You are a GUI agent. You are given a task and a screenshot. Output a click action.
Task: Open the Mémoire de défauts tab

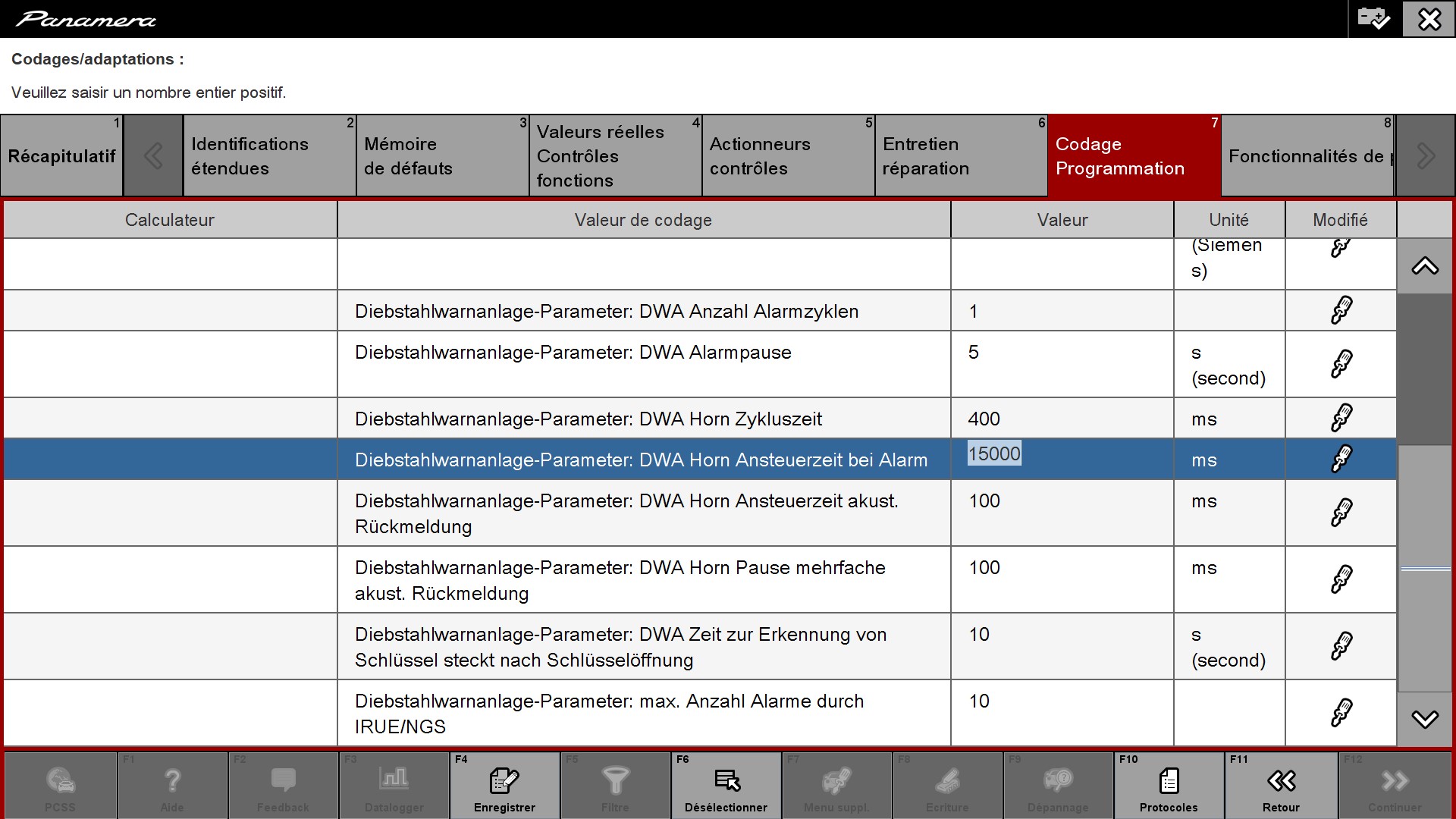tap(442, 156)
